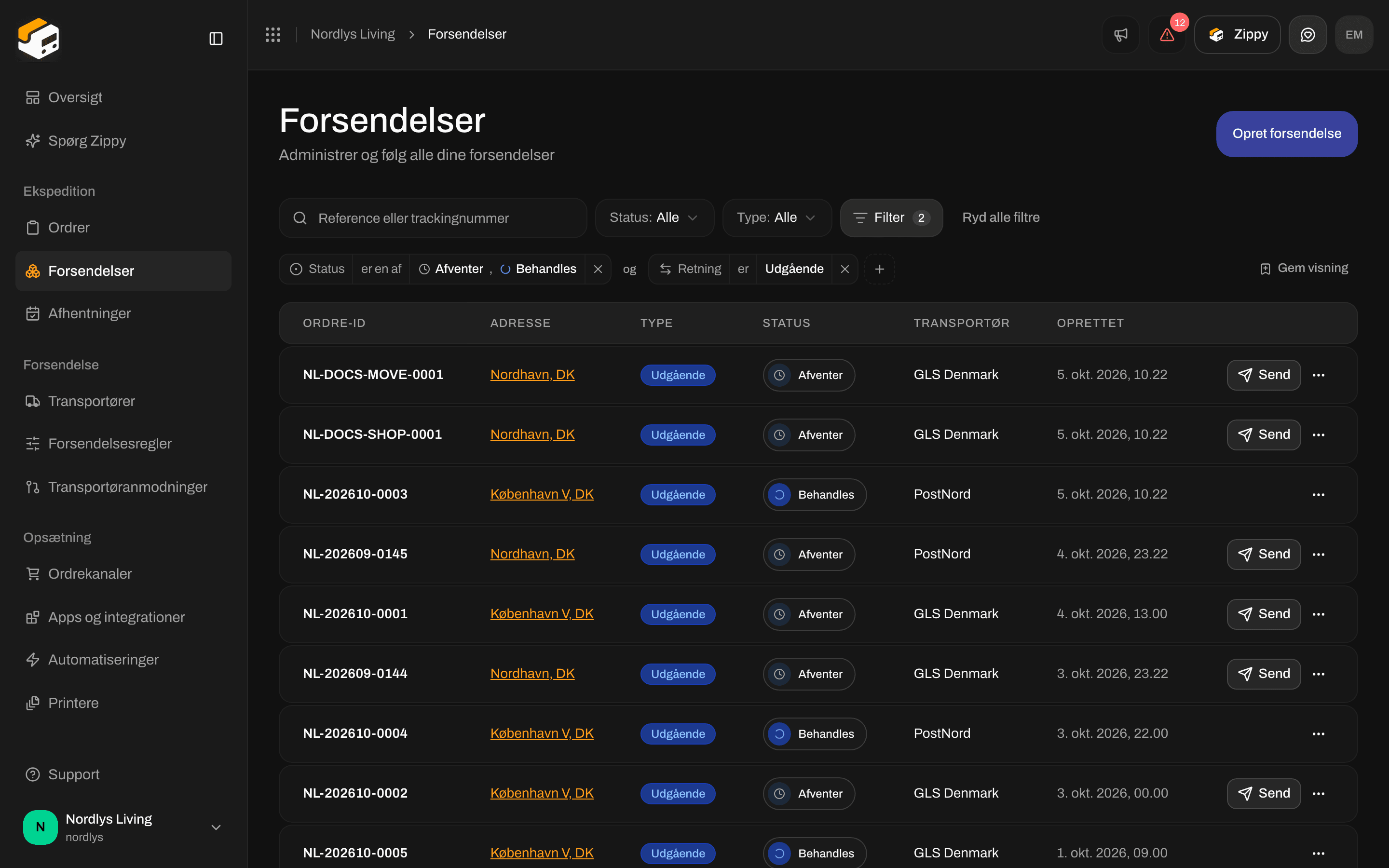Open Apps og integrationer in sidebar
This screenshot has width=1389, height=868.
tap(123, 617)
